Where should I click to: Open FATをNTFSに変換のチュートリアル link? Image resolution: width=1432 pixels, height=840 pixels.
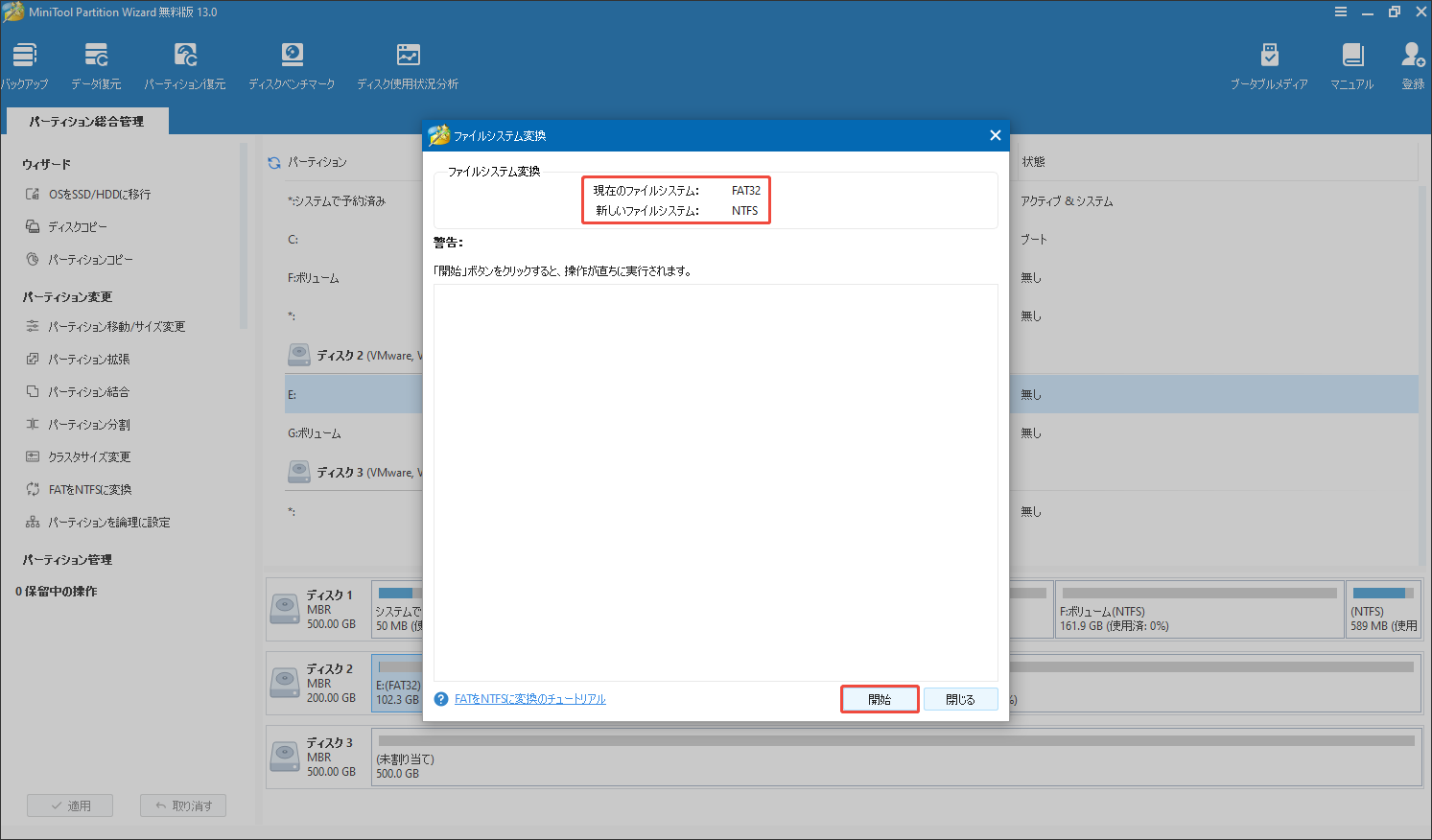[x=530, y=699]
